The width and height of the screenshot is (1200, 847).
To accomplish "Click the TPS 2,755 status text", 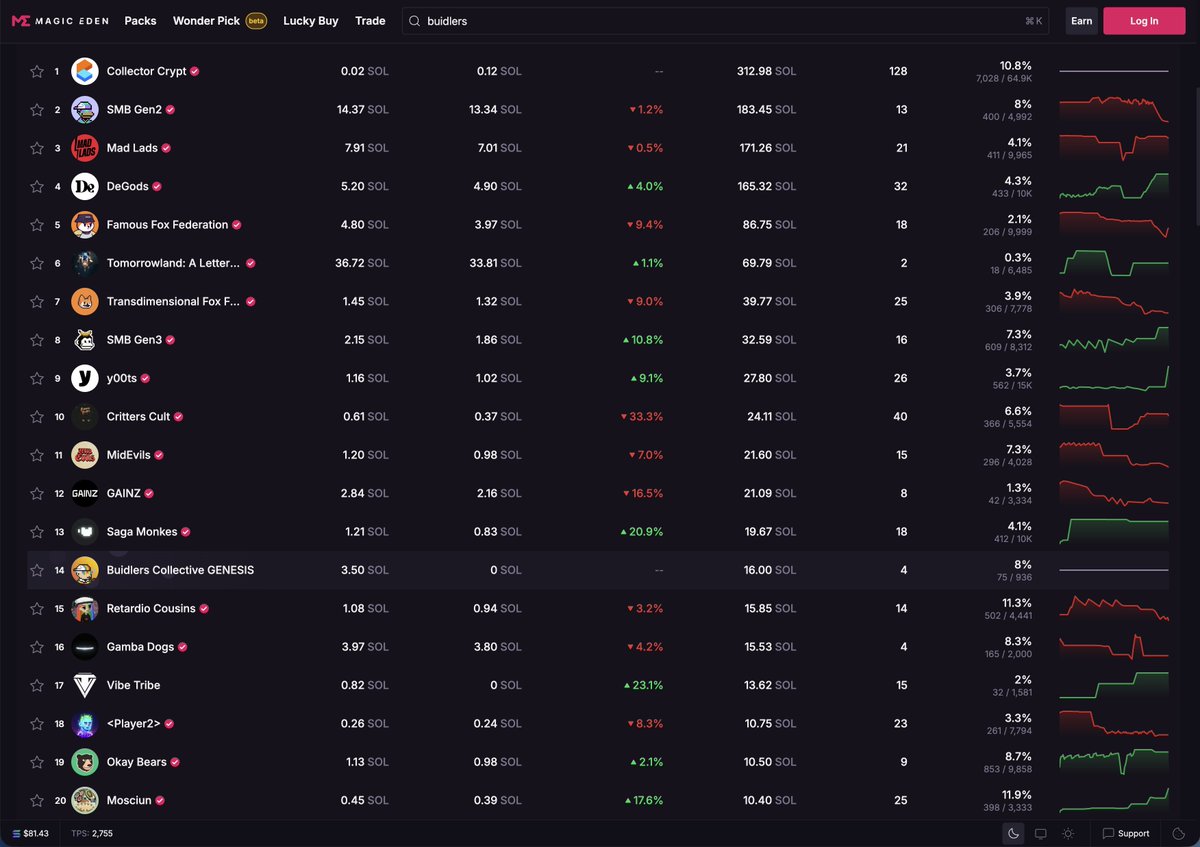I will (x=94, y=833).
